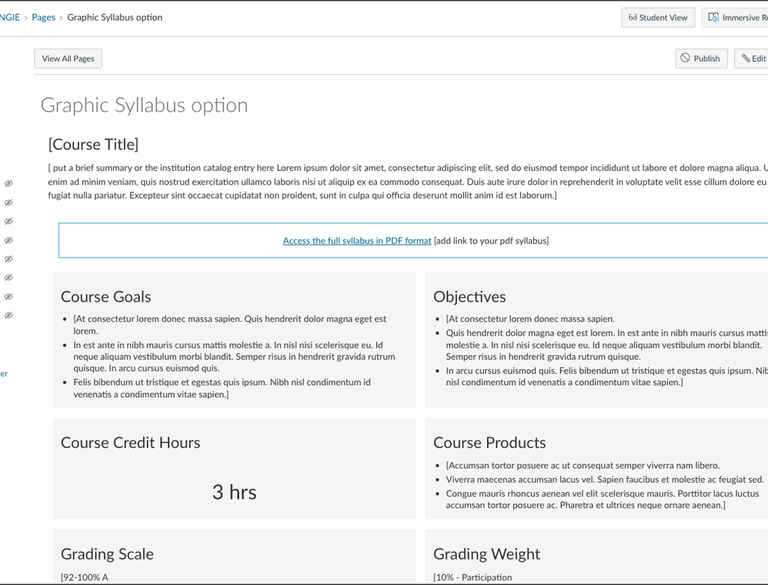Image resolution: width=768 pixels, height=585 pixels.
Task: Toggle the sixth hidden-eye icon in sidebar
Action: coord(8,278)
